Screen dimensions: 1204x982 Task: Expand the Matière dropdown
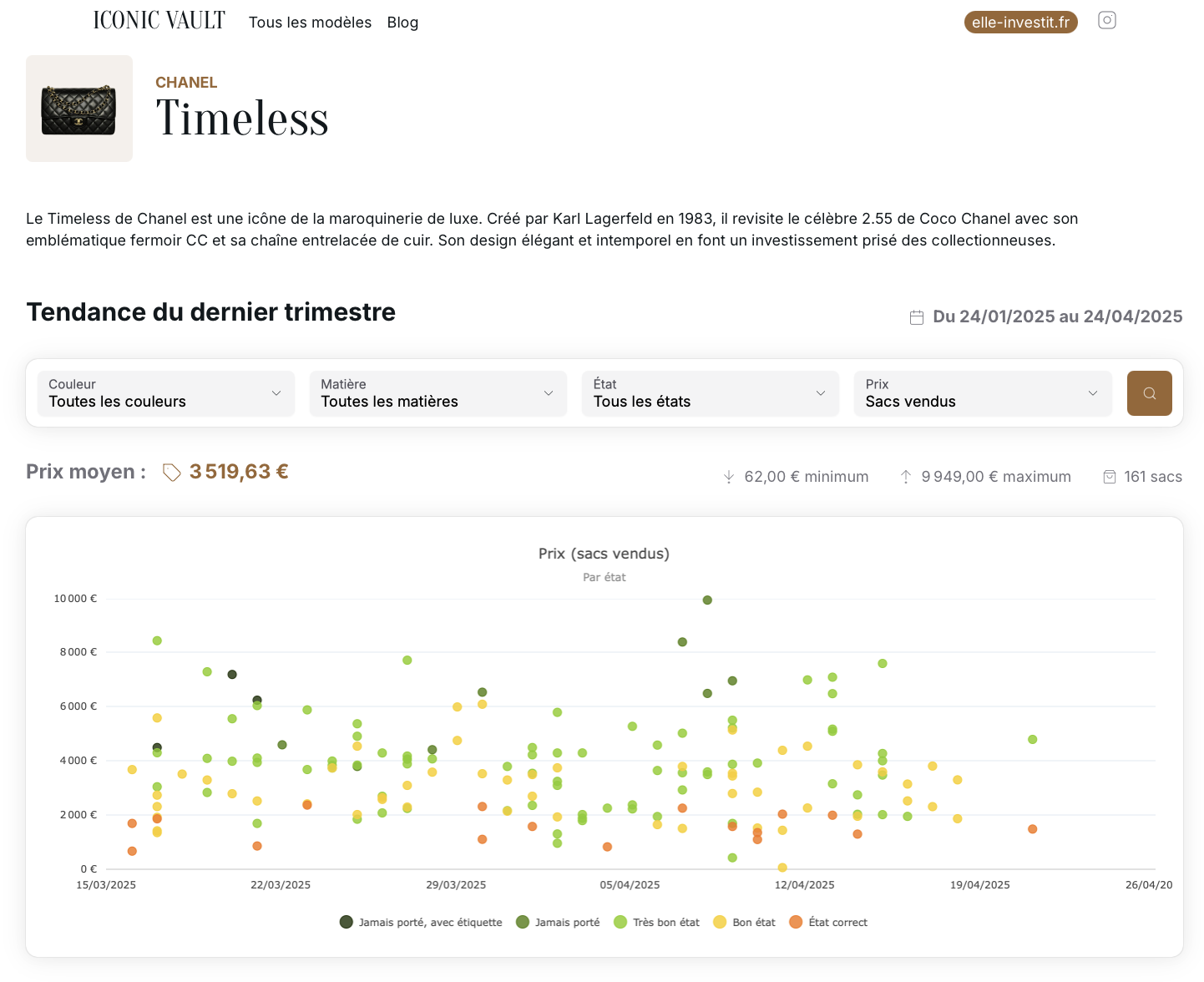[438, 393]
